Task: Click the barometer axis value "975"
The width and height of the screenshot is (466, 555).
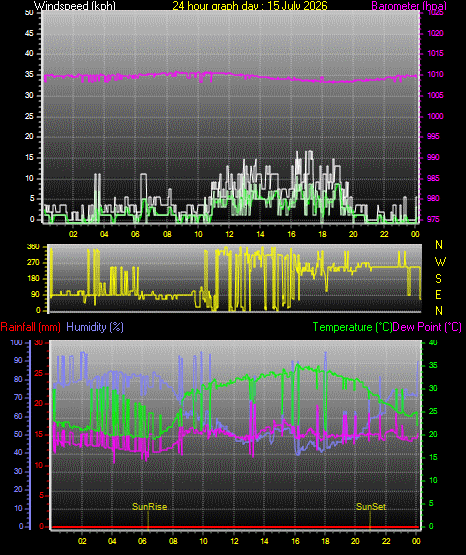Action: point(433,219)
